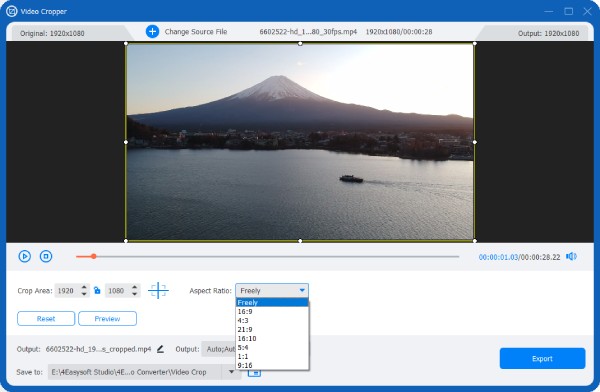The image size is (600, 392).
Task: Decrease crop width with down arrow
Action: (x=84, y=294)
